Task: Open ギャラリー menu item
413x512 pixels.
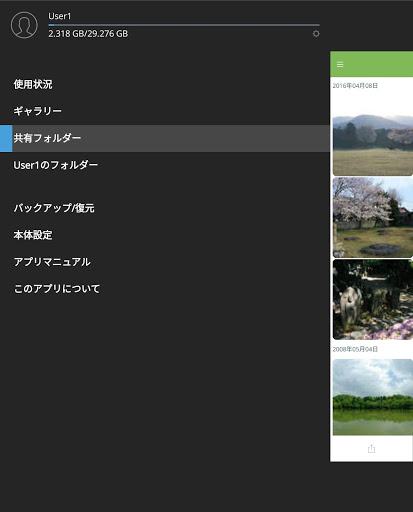Action: (37, 111)
